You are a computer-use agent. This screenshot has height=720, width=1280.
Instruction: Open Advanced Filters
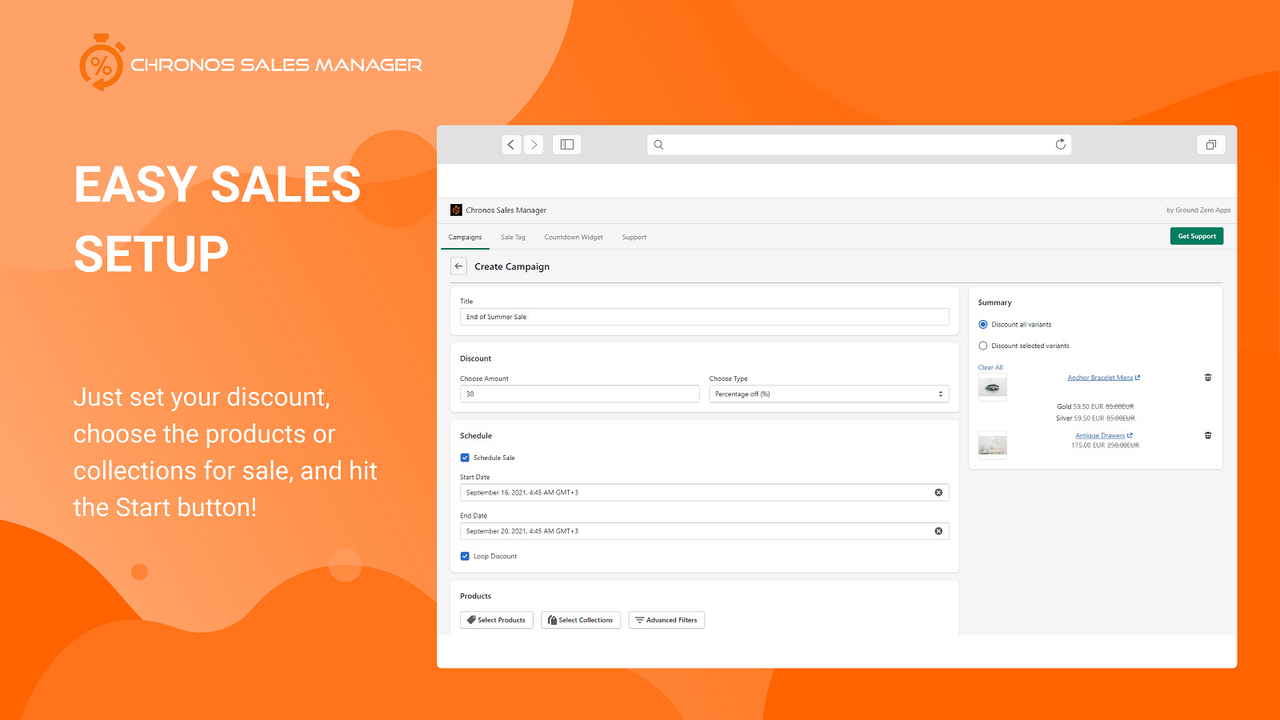[x=667, y=620]
